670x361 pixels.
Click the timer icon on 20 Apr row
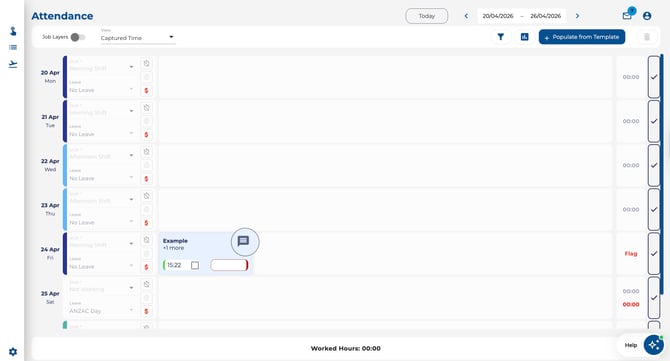[x=146, y=64]
